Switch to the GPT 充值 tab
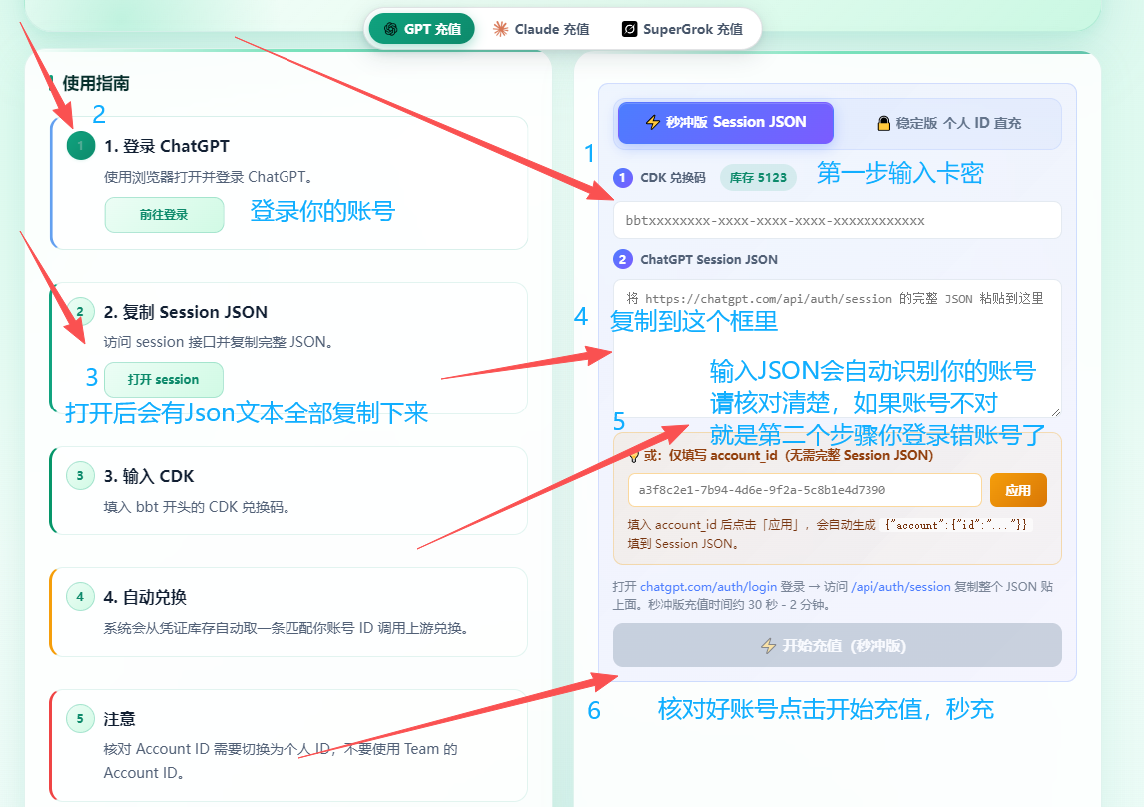Screen dimensions: 1144x807 pos(422,29)
